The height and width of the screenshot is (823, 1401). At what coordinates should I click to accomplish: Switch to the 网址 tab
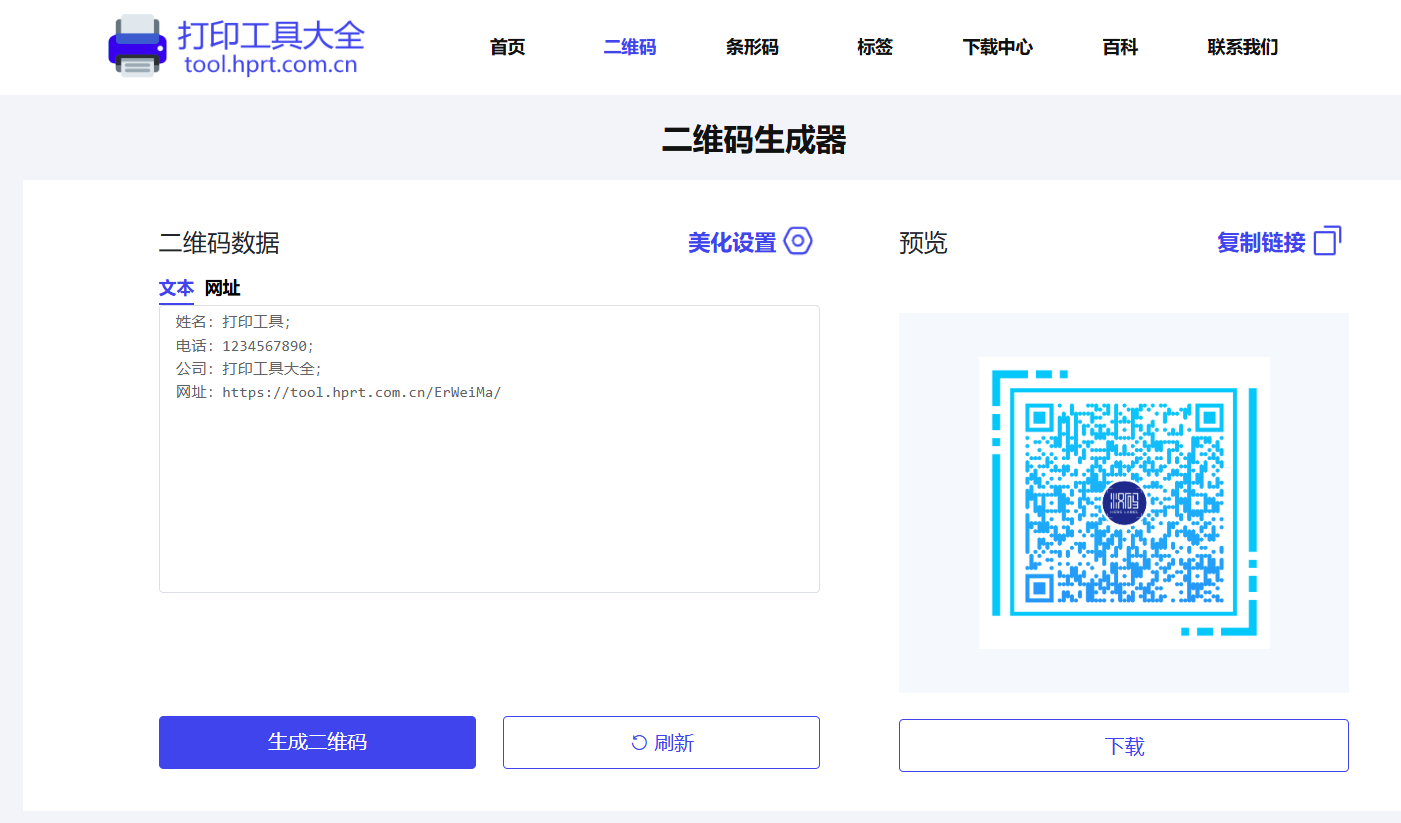[x=222, y=288]
